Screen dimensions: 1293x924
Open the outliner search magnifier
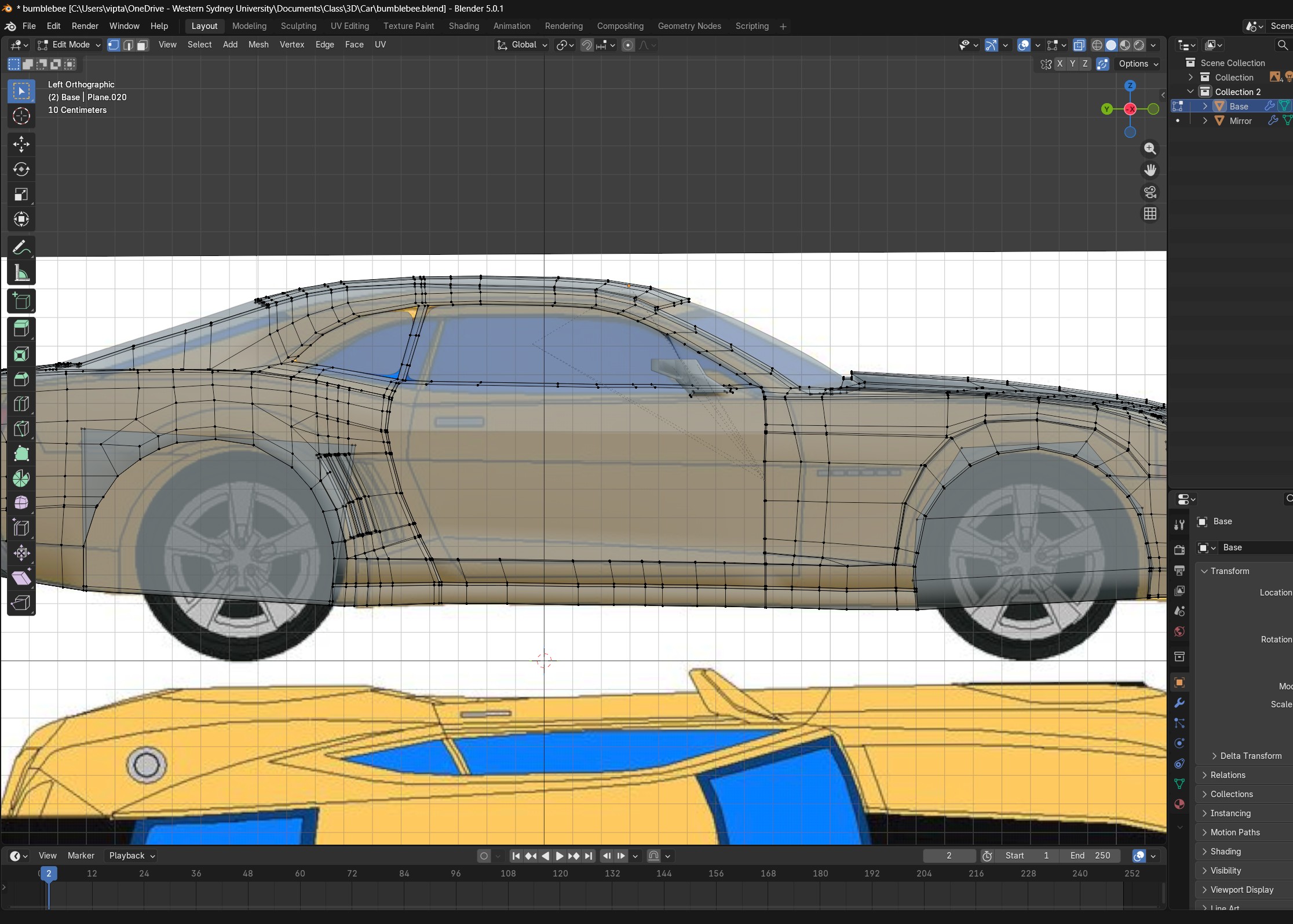(1283, 45)
